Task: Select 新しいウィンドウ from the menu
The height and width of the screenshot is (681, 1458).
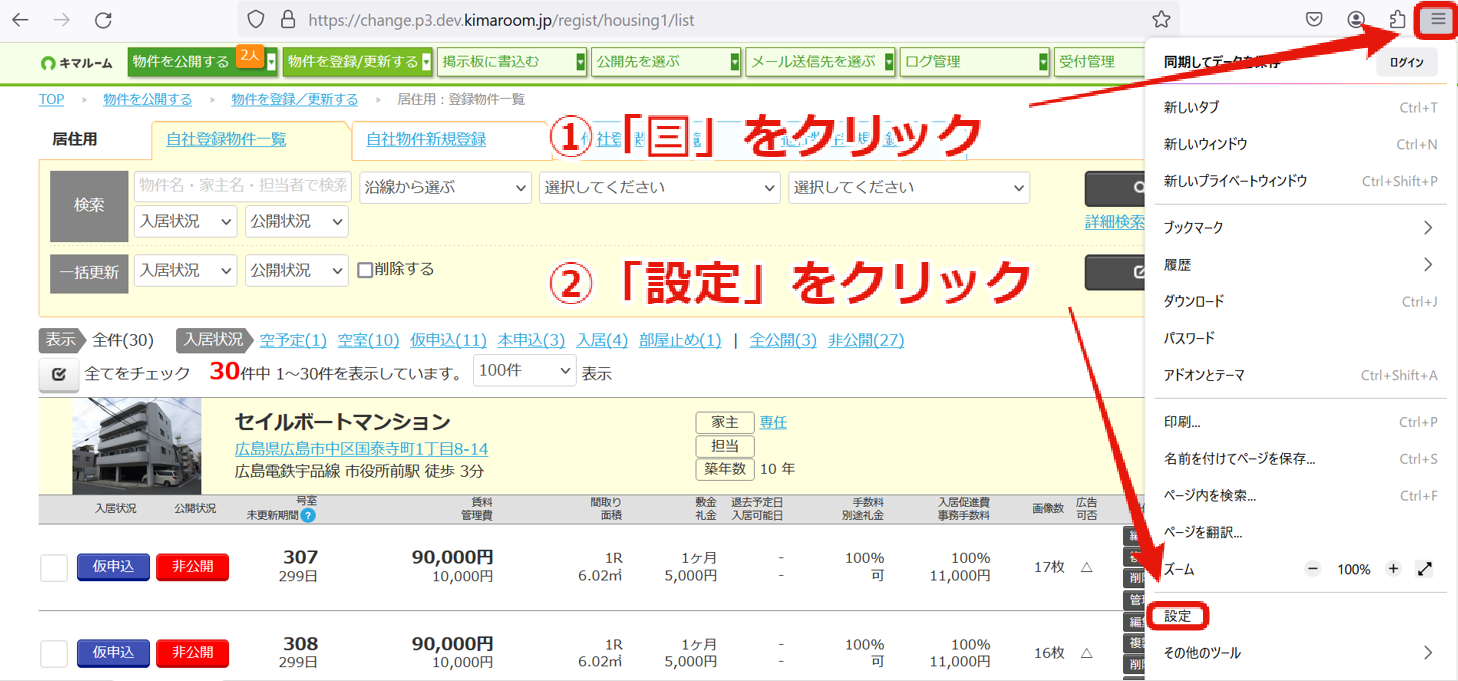Action: coord(1300,144)
